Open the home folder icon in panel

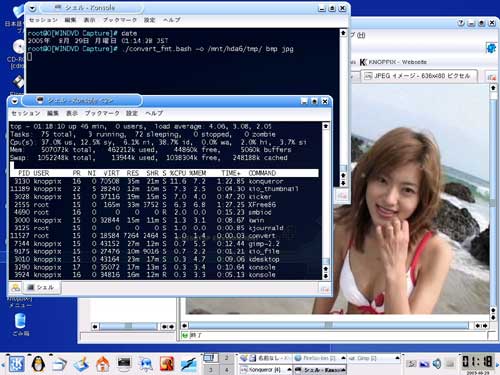pyautogui.click(x=102, y=364)
